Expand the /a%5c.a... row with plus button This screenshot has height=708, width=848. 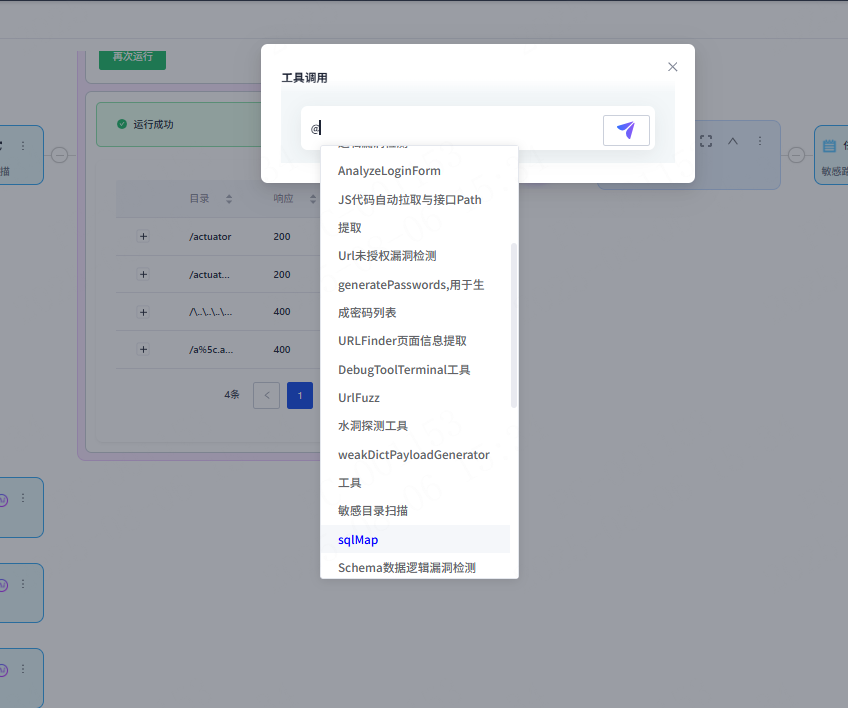143,350
